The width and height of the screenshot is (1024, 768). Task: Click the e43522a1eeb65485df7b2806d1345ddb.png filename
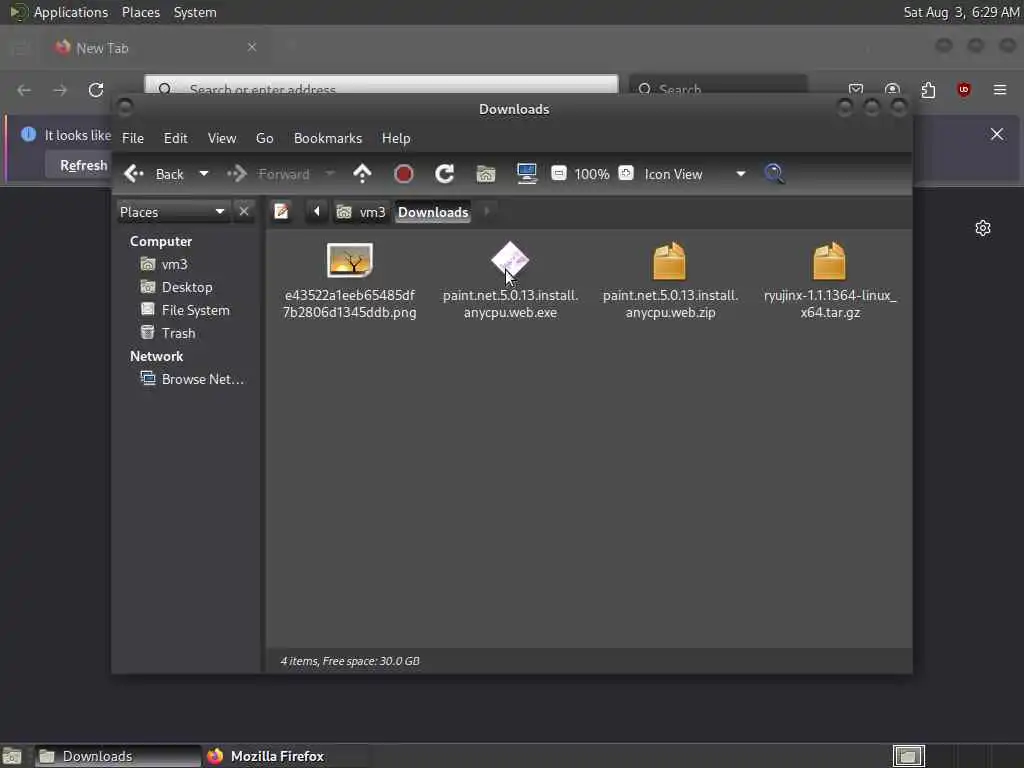click(350, 304)
